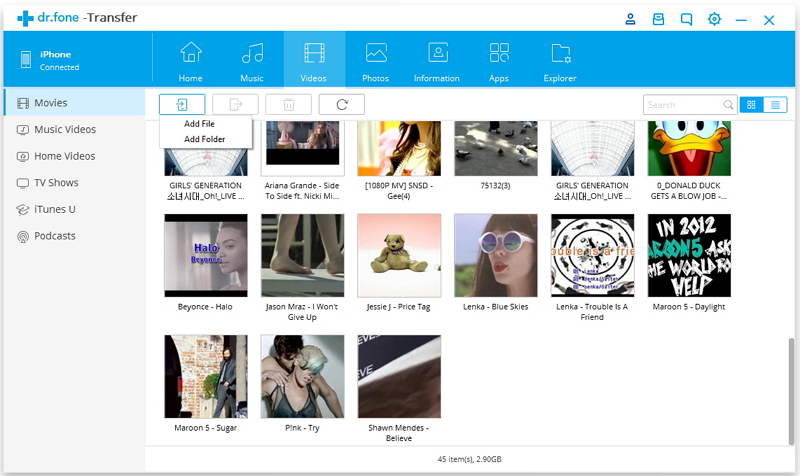
Task: Select Home Videos in the sidebar
Action: [74, 156]
